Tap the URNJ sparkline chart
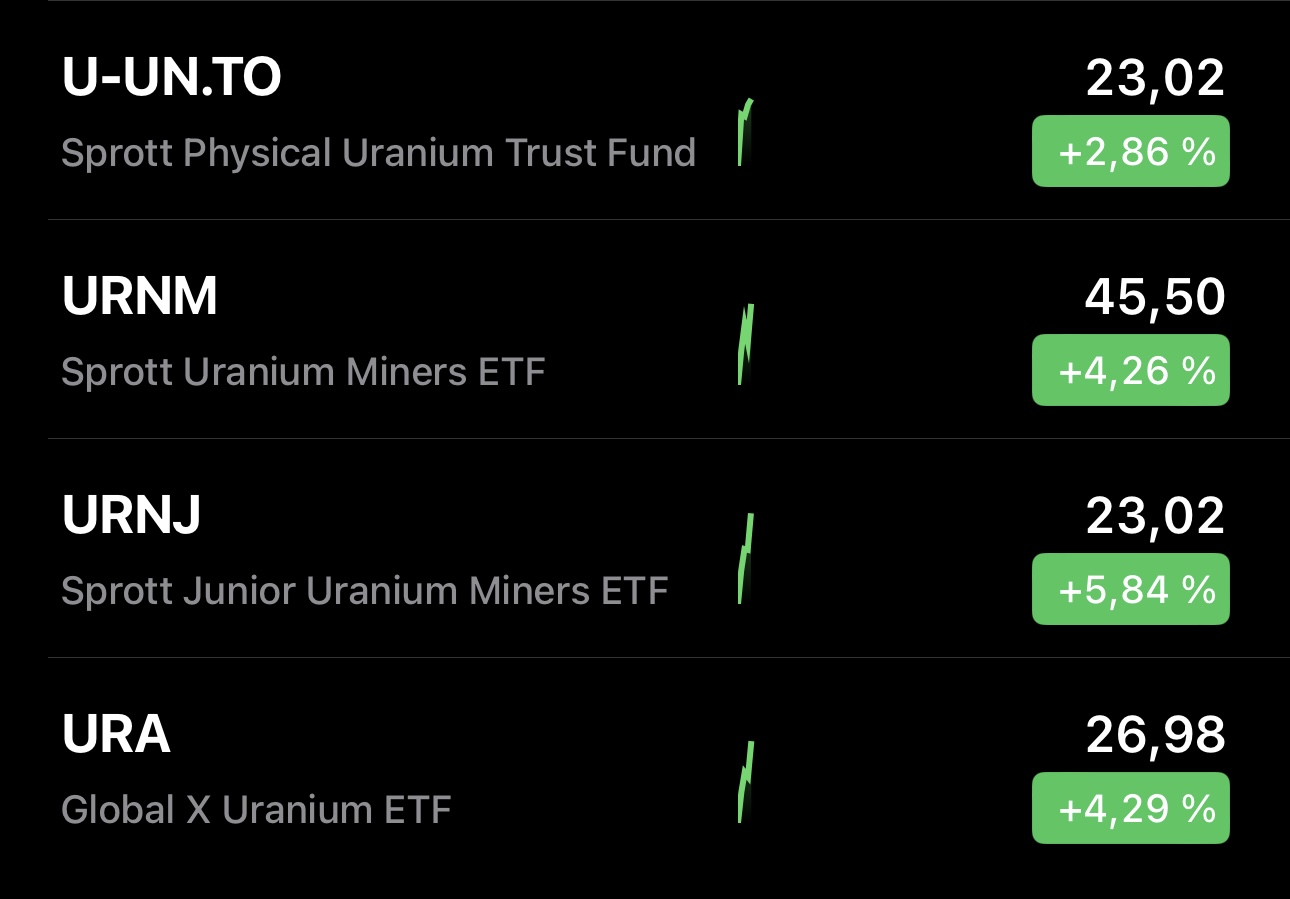 pos(745,559)
